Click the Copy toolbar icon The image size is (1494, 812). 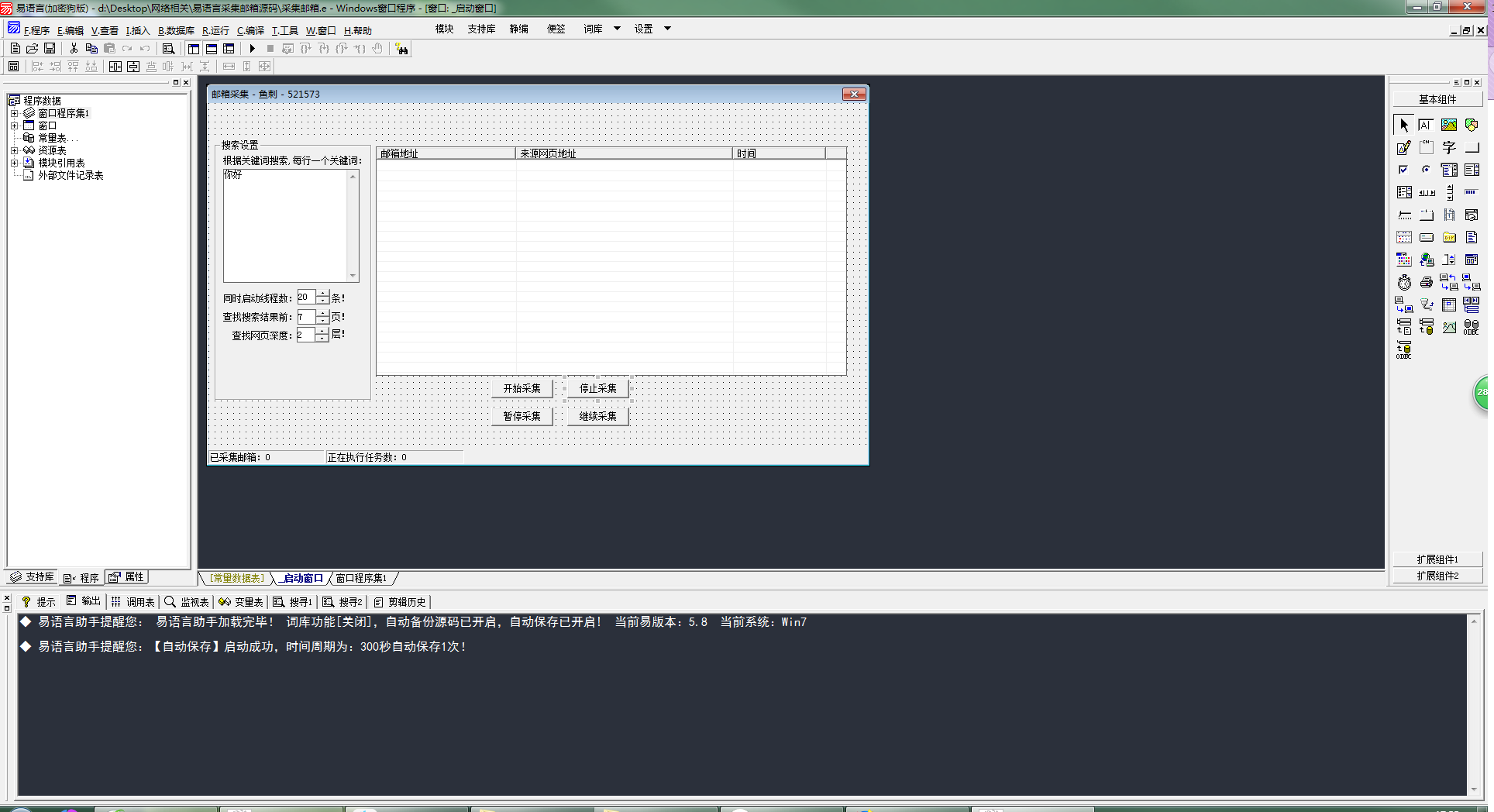click(x=91, y=48)
